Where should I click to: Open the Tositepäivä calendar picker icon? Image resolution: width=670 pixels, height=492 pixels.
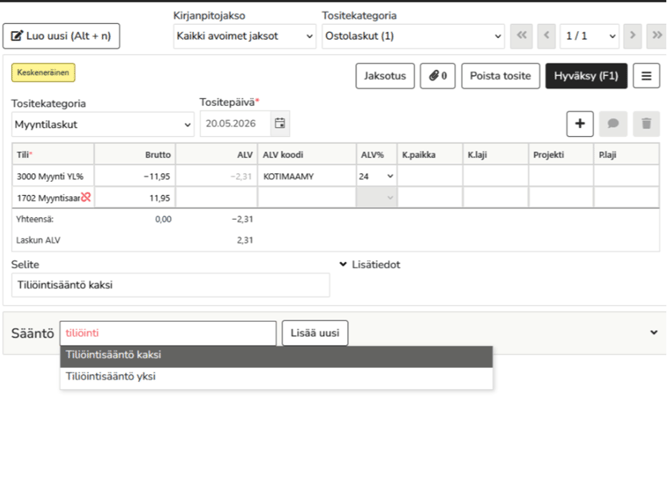(280, 124)
